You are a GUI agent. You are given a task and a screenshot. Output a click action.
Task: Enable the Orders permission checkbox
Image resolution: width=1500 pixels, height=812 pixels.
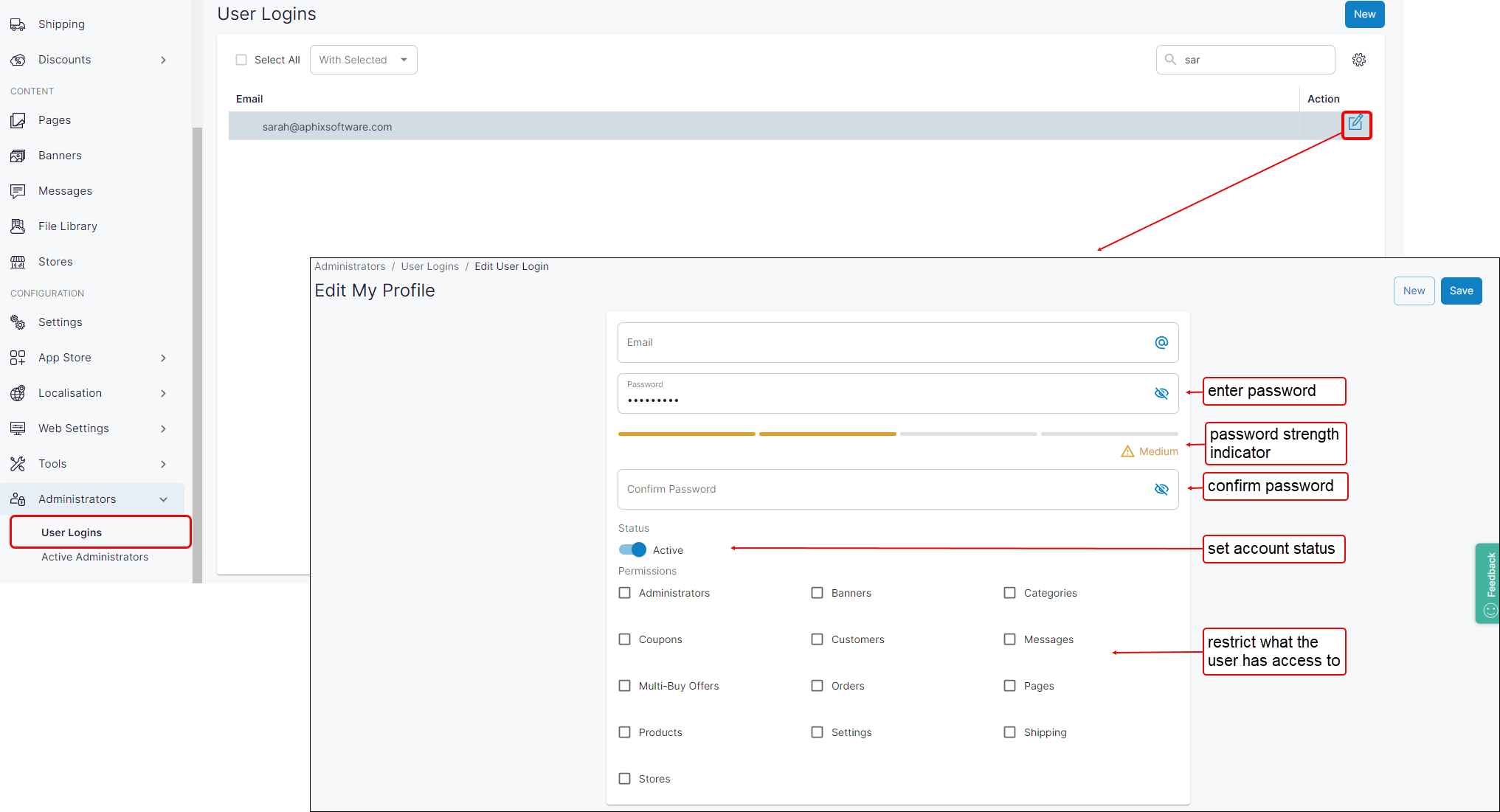coord(817,685)
